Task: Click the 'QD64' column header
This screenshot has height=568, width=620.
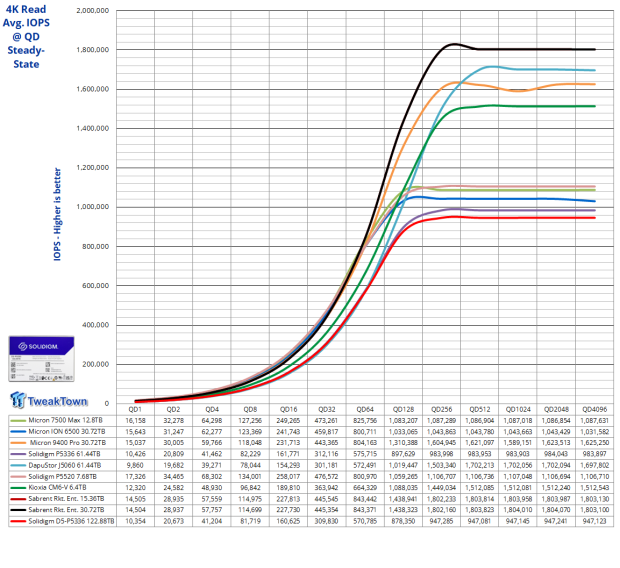Action: coord(365,409)
